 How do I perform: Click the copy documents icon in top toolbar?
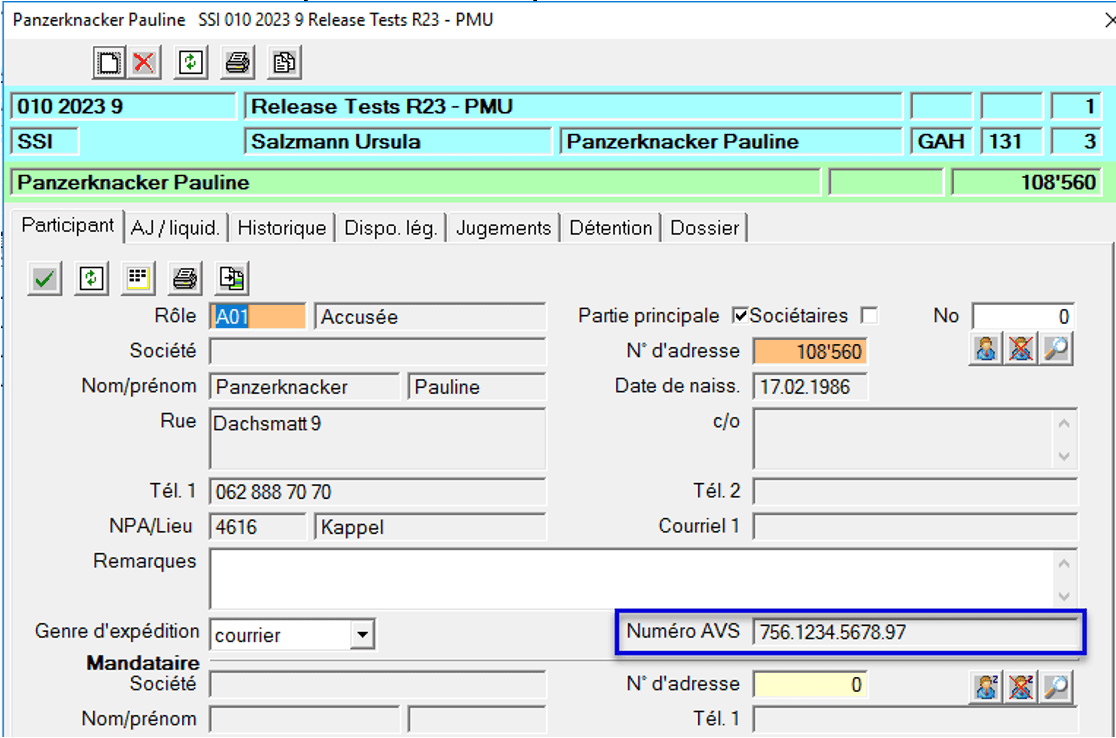tap(284, 63)
